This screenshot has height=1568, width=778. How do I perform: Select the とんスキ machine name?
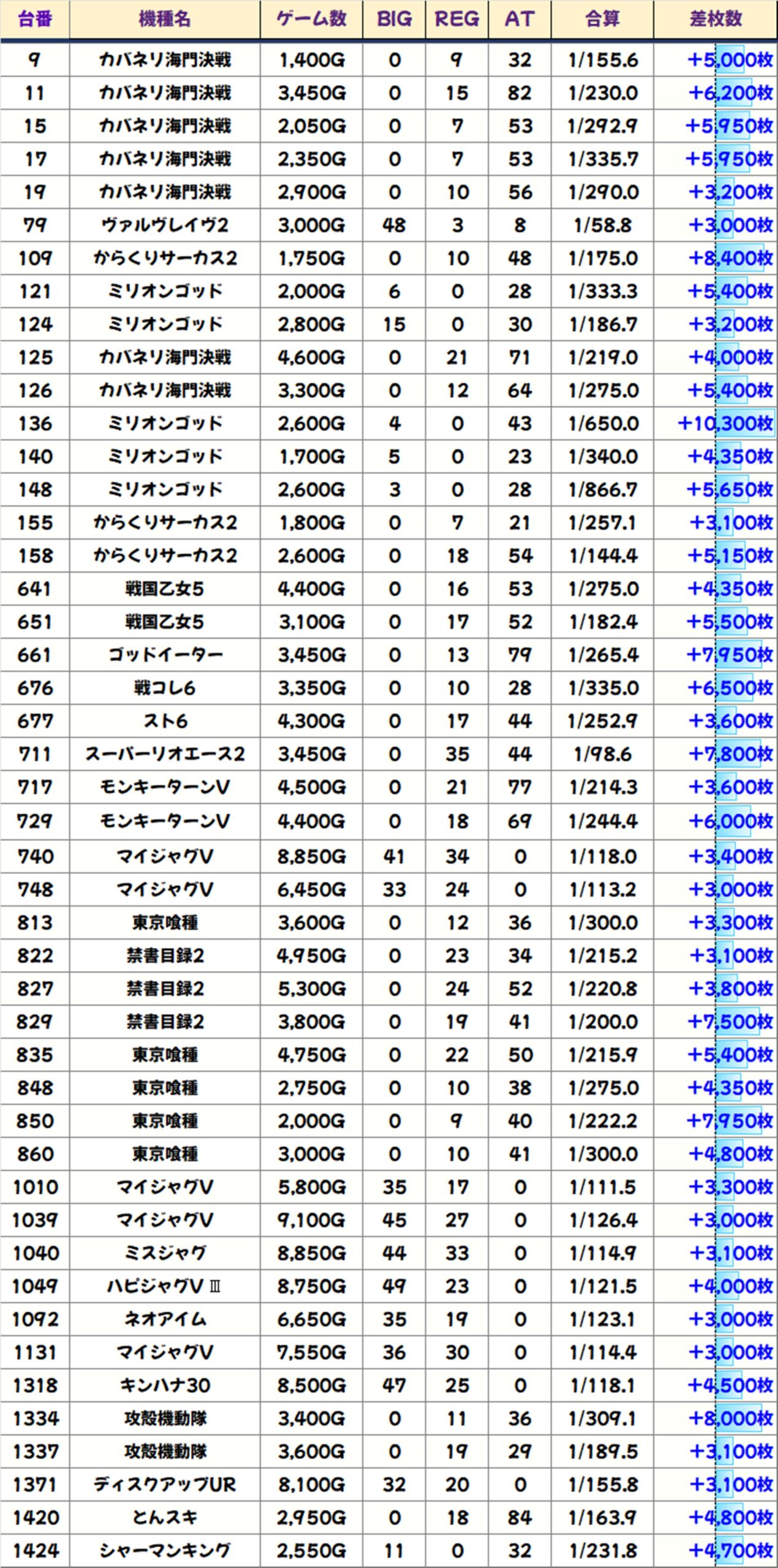(x=165, y=1518)
